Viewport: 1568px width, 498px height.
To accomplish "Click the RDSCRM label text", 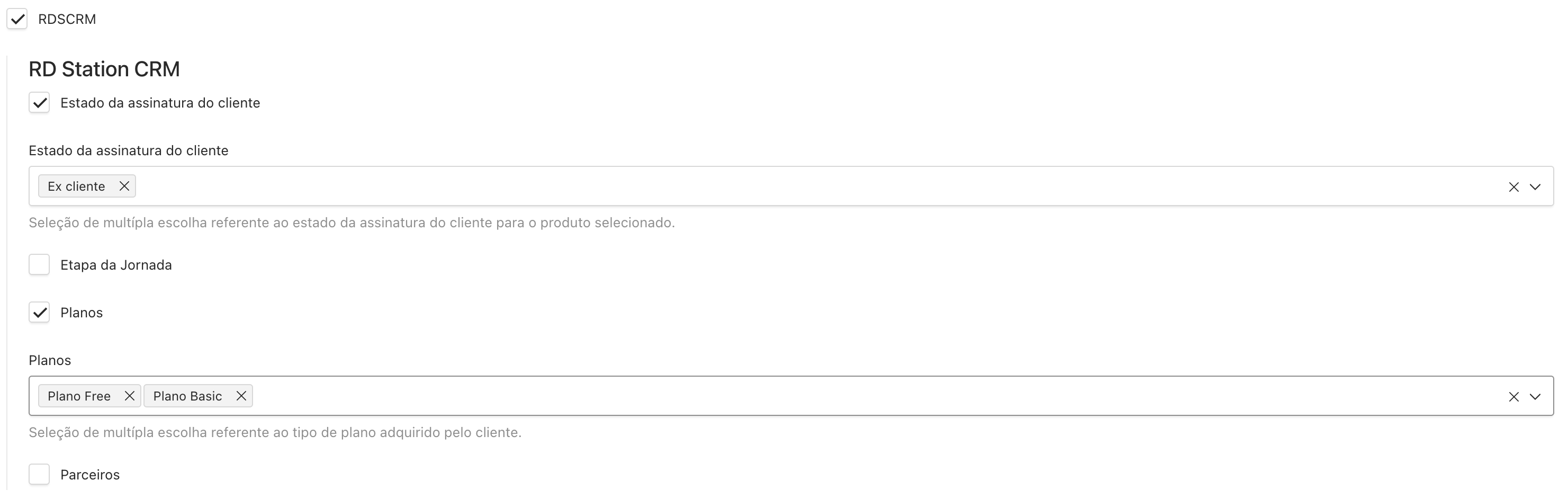I will coord(66,19).
